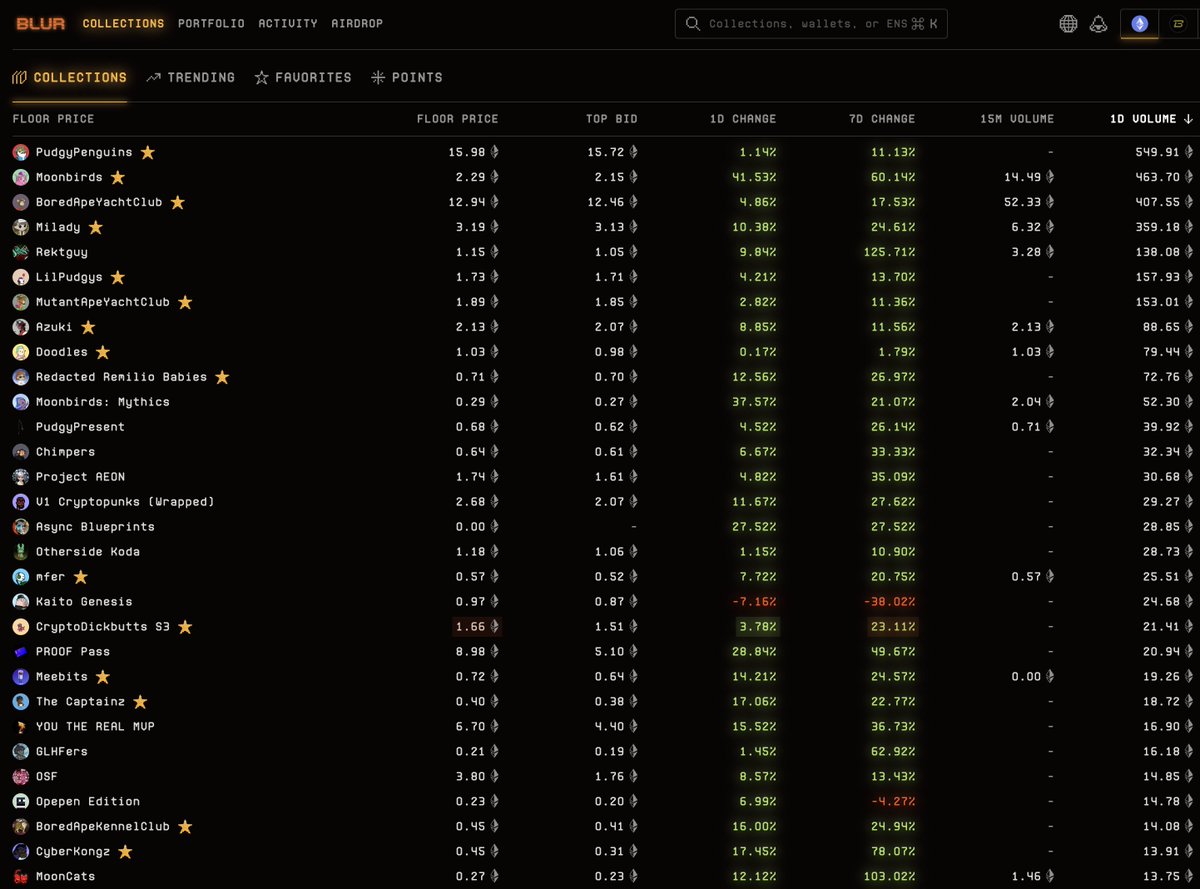Sort by 1D CHANGE column header
Image resolution: width=1200 pixels, height=889 pixels.
coord(743,119)
